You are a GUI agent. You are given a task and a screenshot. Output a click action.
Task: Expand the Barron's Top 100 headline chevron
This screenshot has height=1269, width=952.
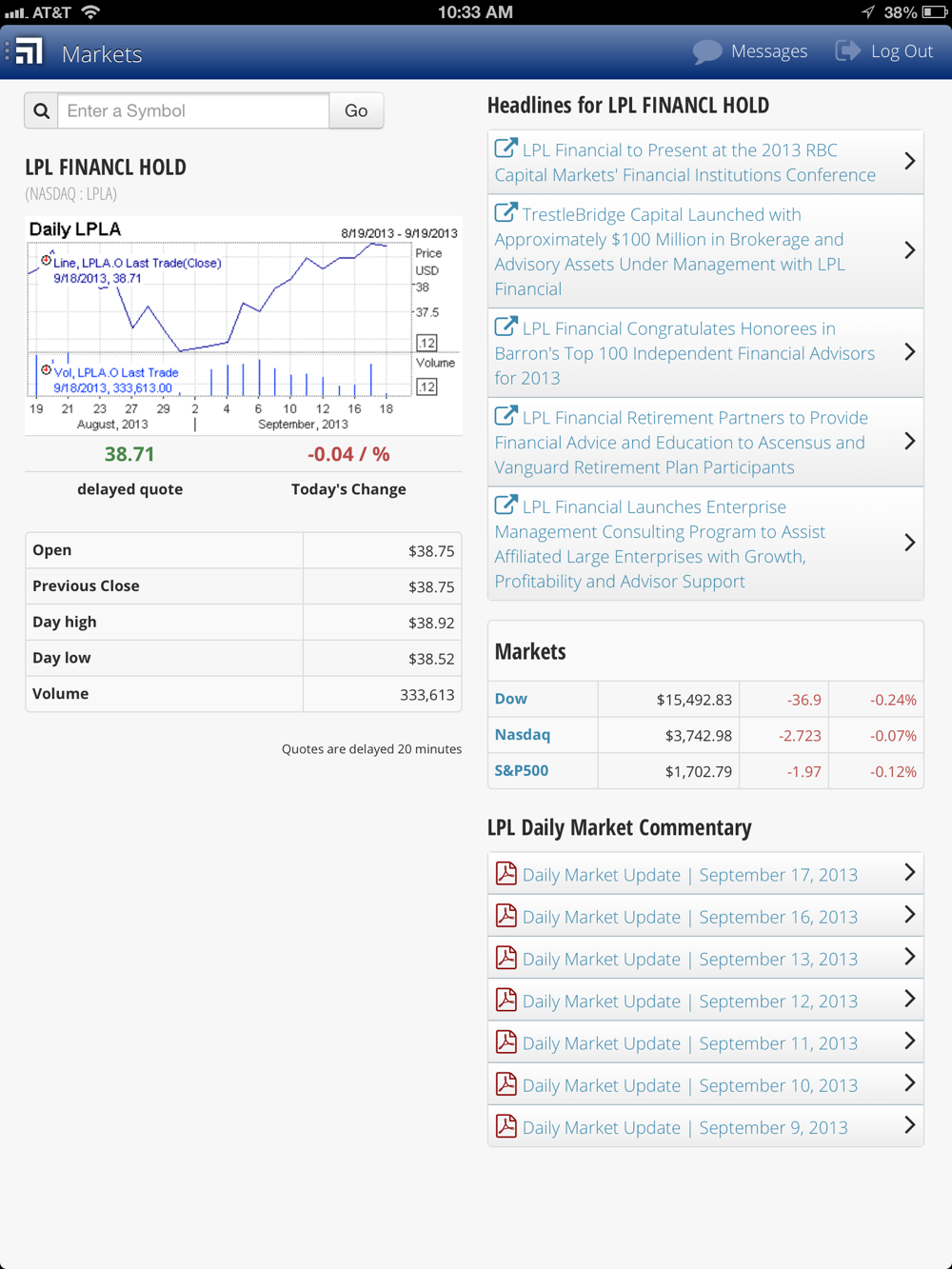(x=909, y=352)
